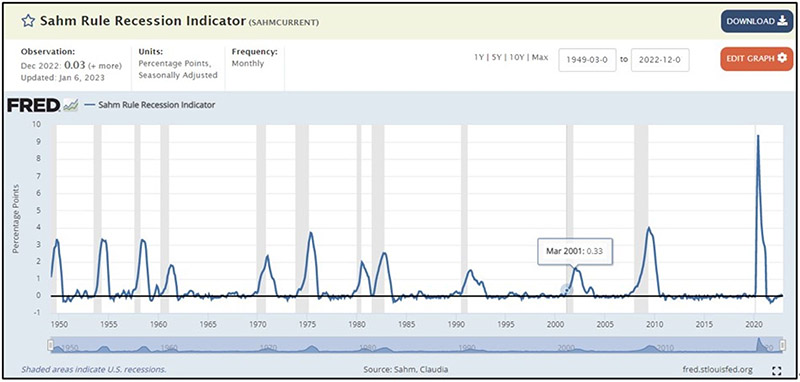
Task: Click the start date field 1949-03-0
Action: (x=588, y=60)
